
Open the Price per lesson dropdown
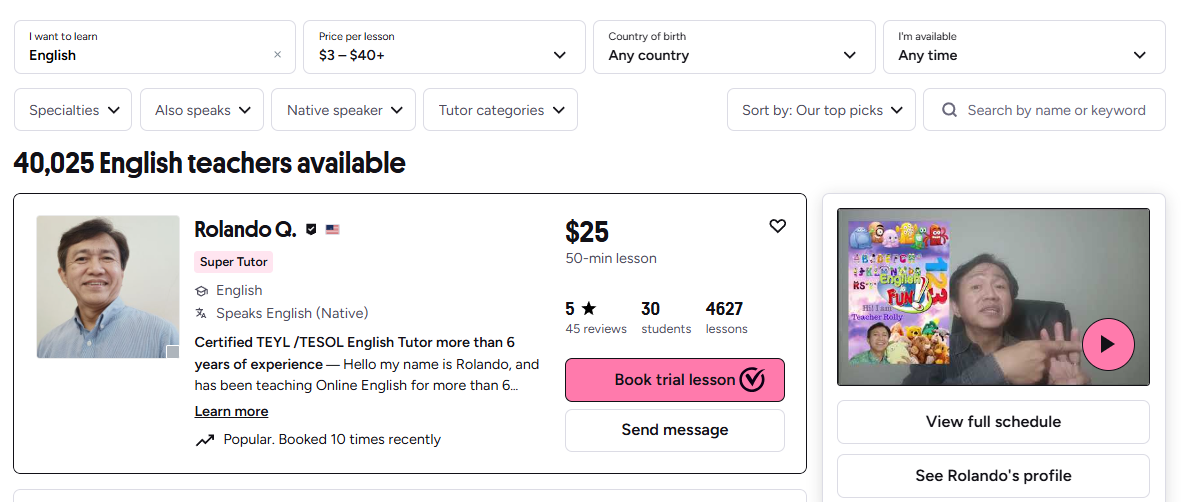click(444, 47)
